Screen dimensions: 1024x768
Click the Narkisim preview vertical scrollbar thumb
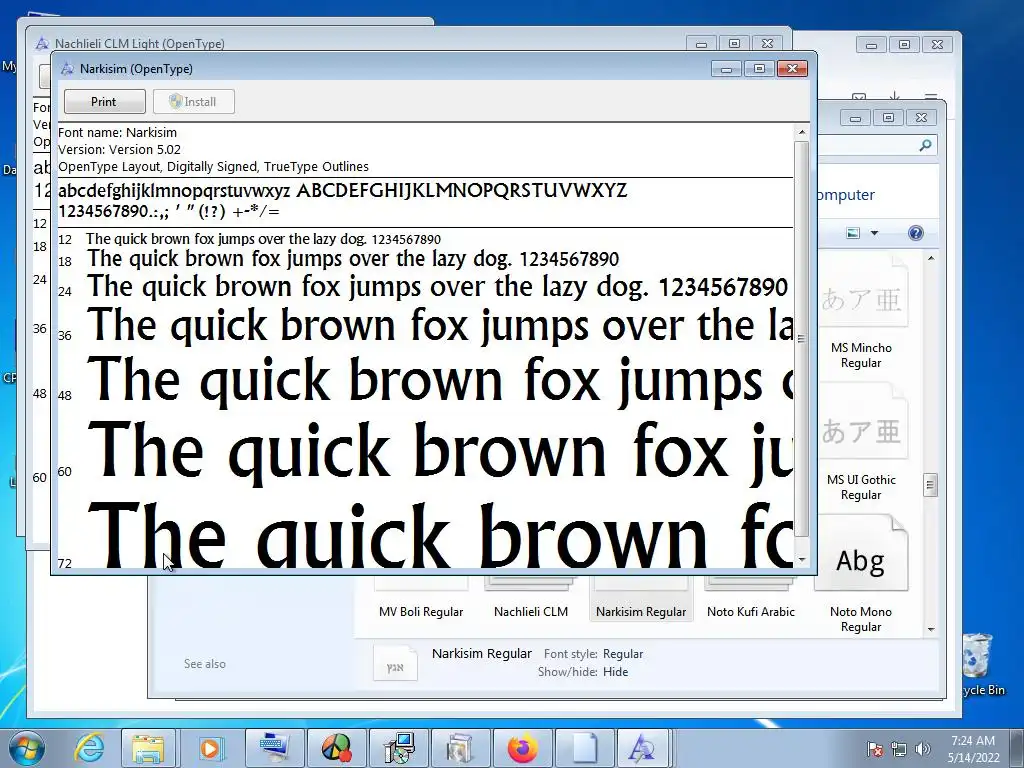pyautogui.click(x=801, y=338)
